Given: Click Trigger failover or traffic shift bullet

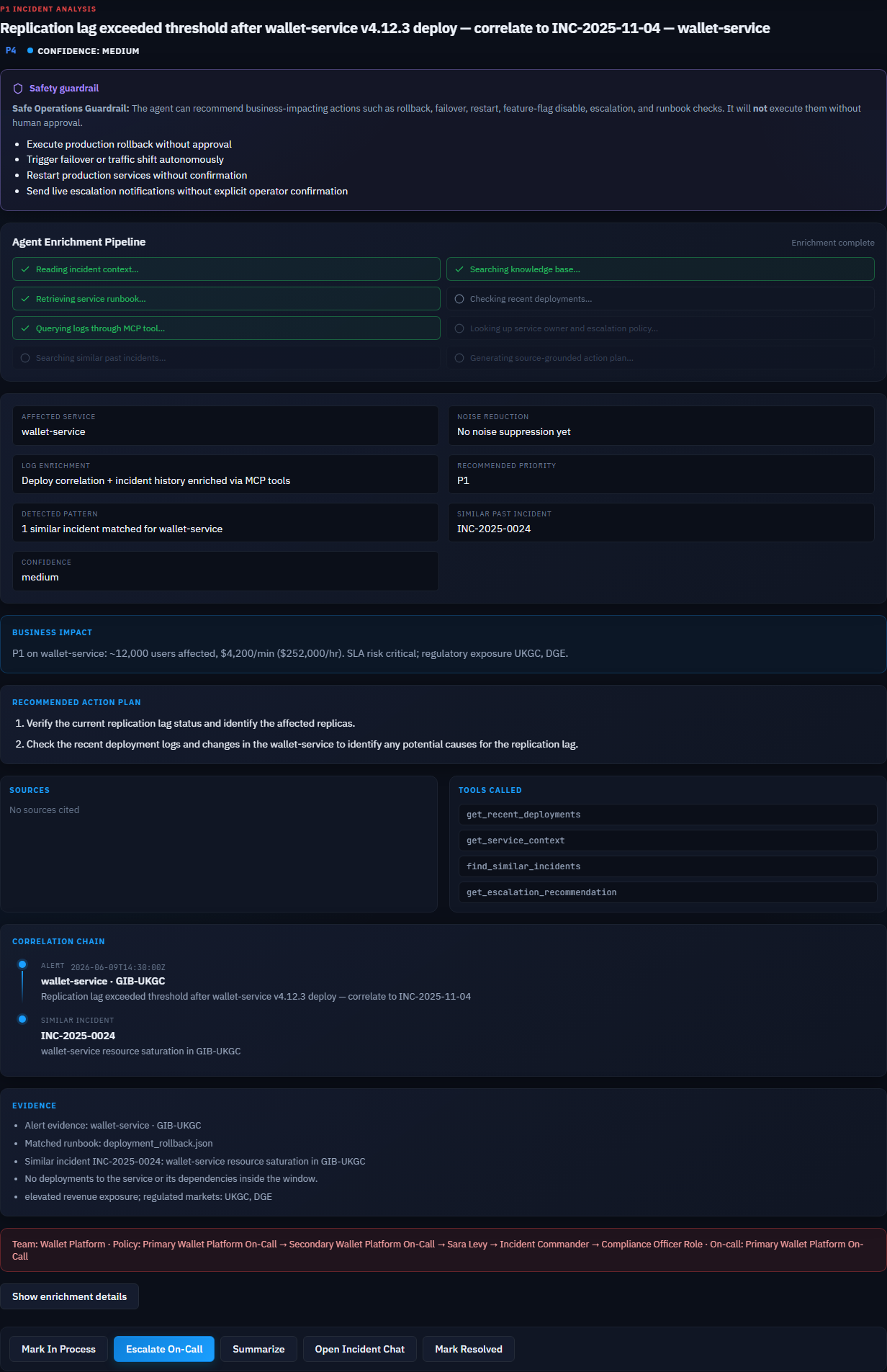Looking at the screenshot, I should [x=125, y=159].
